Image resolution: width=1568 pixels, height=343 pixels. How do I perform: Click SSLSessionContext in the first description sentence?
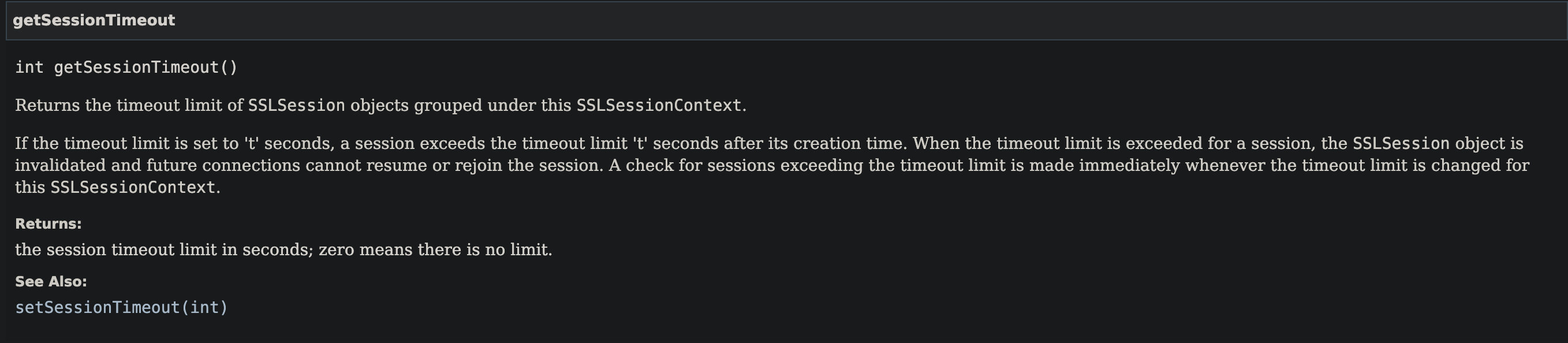[659, 106]
